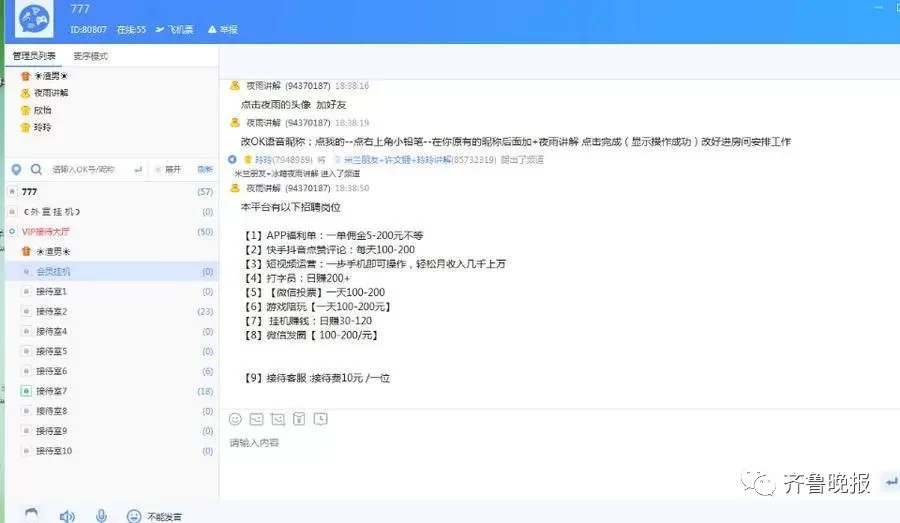Open chat history clock icon
The image size is (900, 523).
point(320,418)
